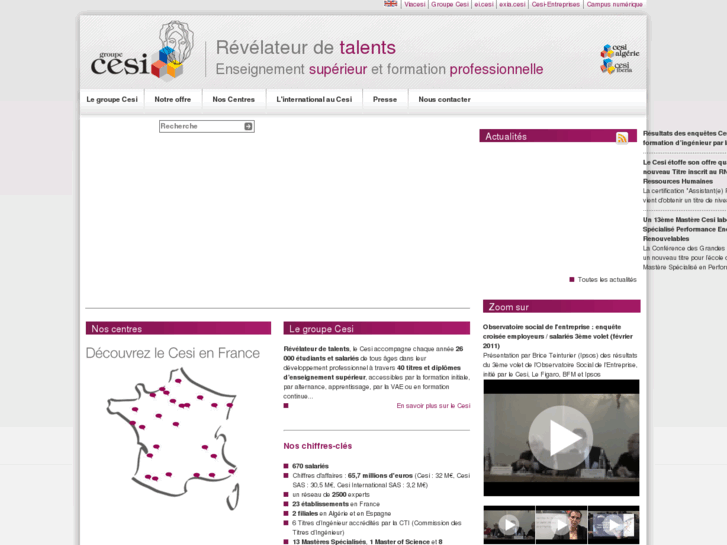Click the France map of Cesi centres
Screen dimensions: 727x545
[174, 438]
